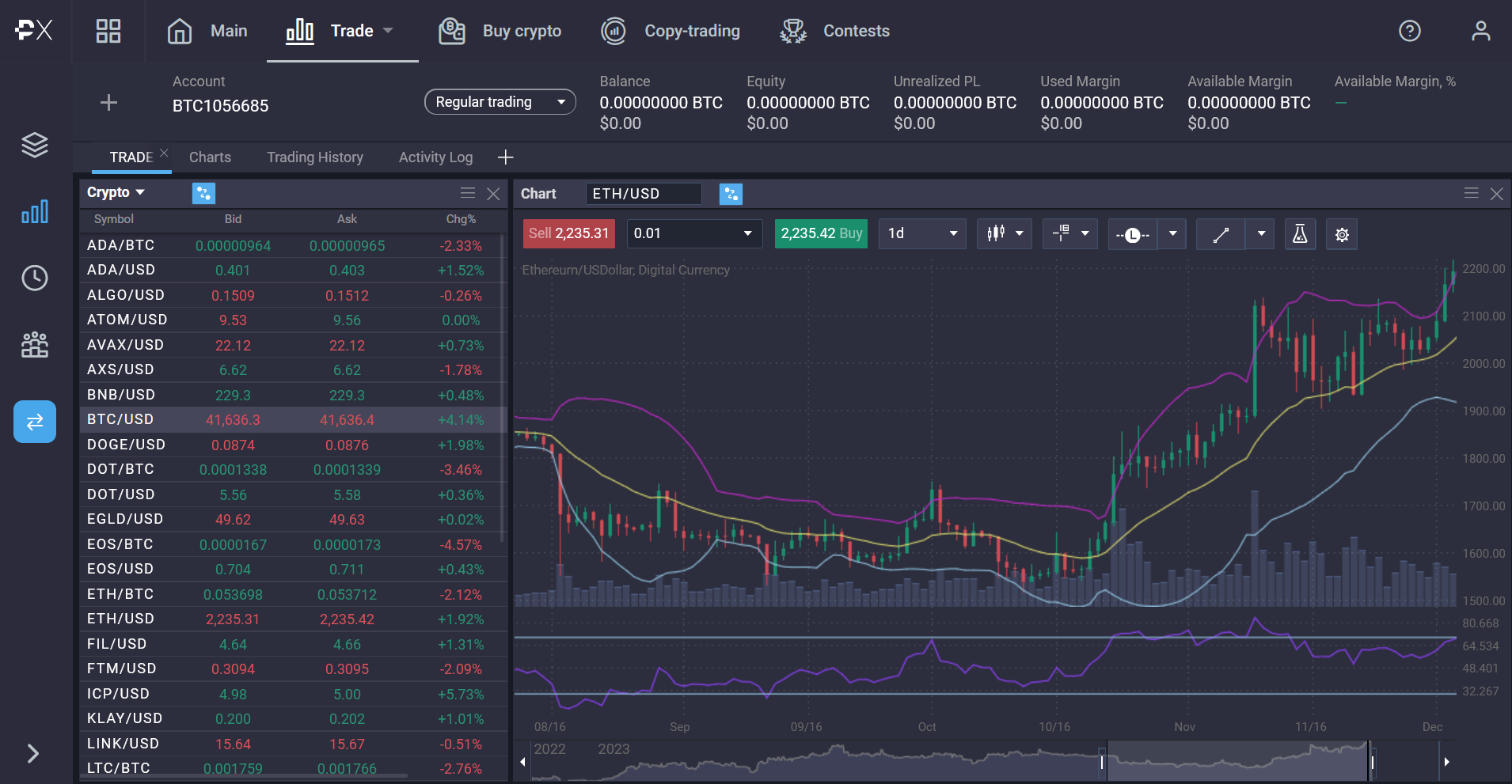This screenshot has width=1512, height=784.
Task: Click Sell 2,235.31 button
Action: click(x=568, y=233)
